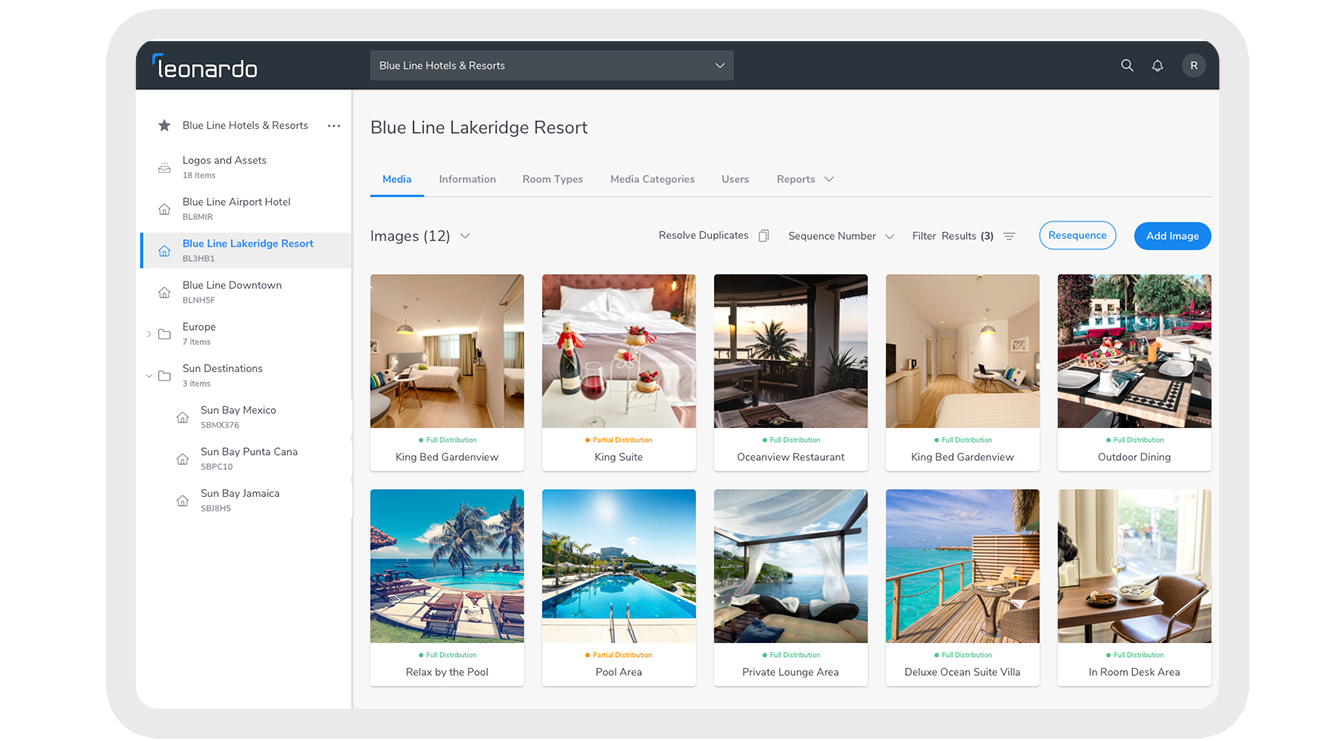The height and width of the screenshot is (741, 1342).
Task: Click the Blue Line Lakeridge Resort house icon
Action: point(164,251)
